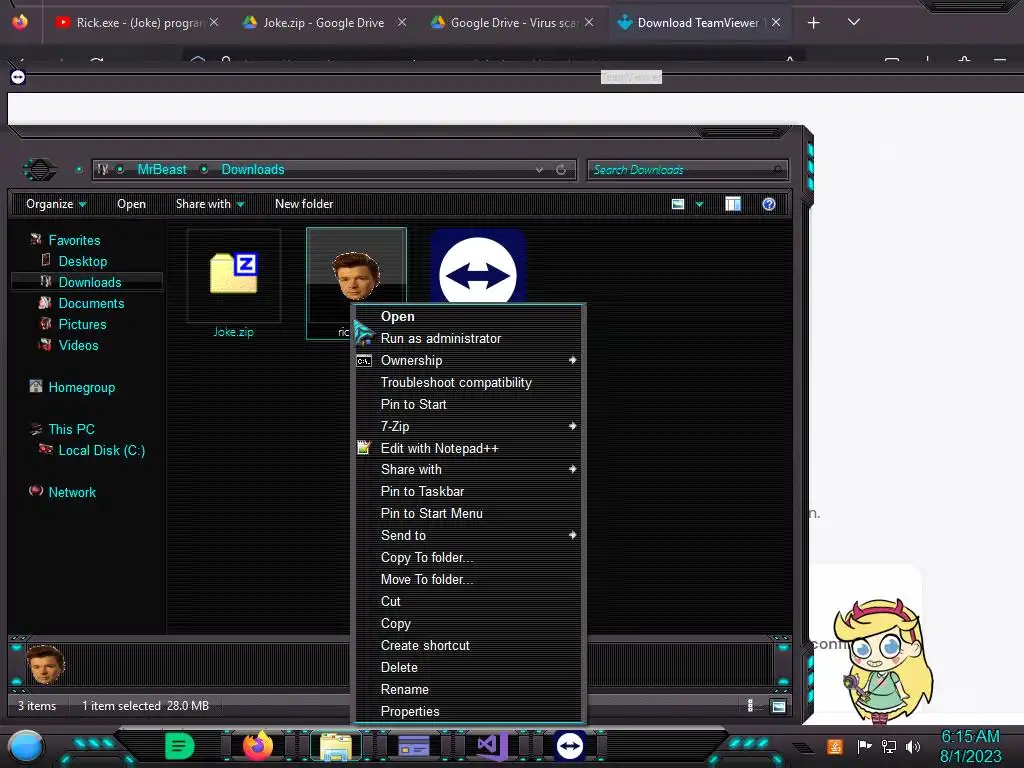Switch to the Joke.zip Google Drive tab

(x=324, y=23)
